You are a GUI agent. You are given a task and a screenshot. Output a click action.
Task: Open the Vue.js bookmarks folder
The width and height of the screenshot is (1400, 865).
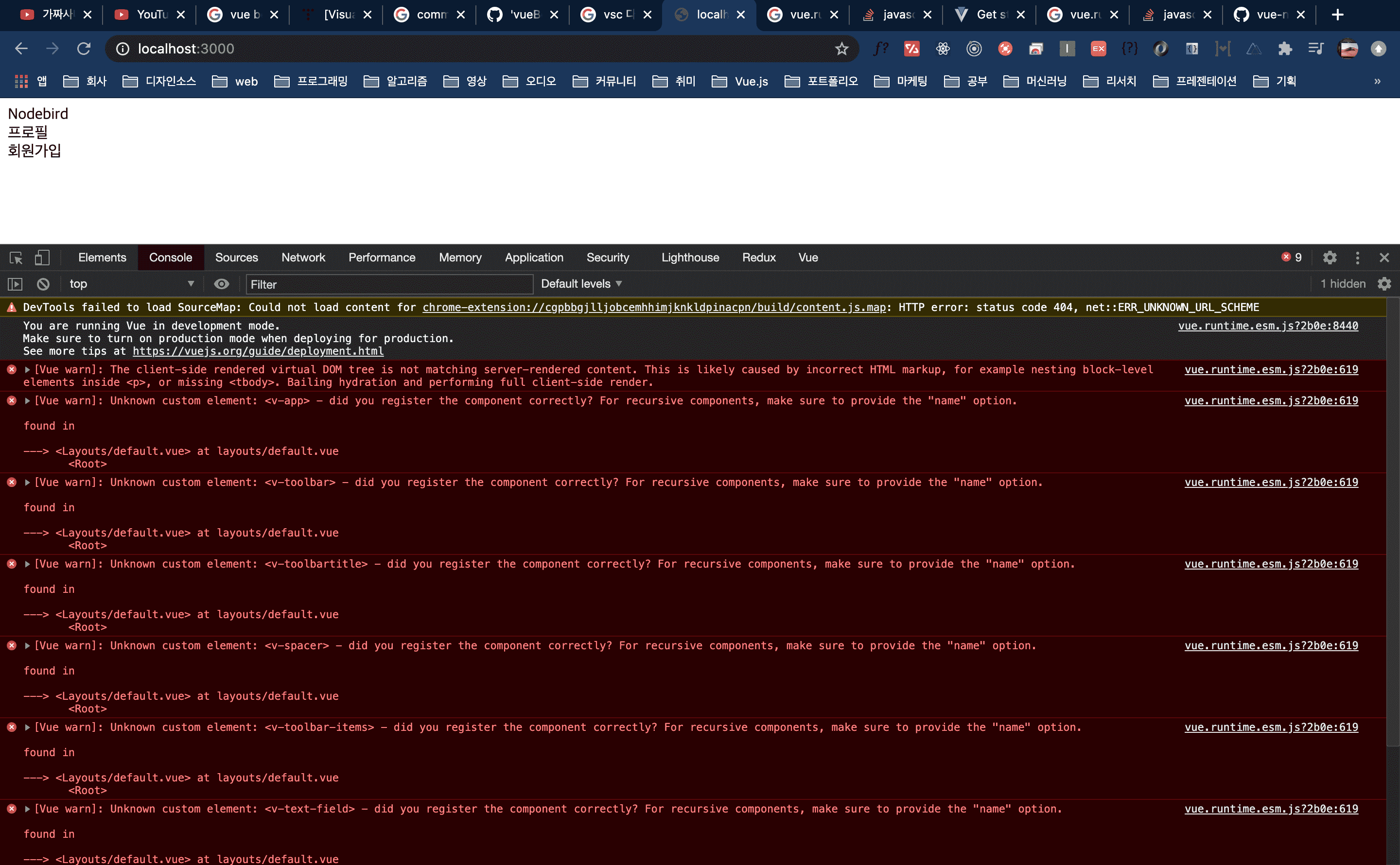click(740, 81)
